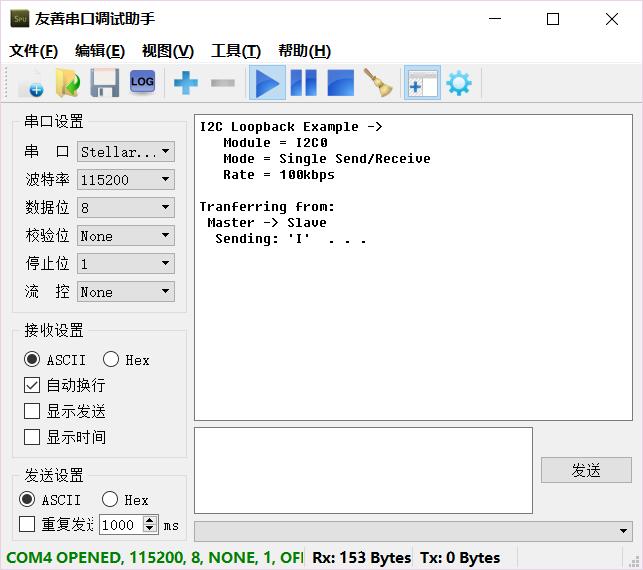The width and height of the screenshot is (643, 570).
Task: Click the Tx: 0 Bytes status
Action: [x=460, y=558]
